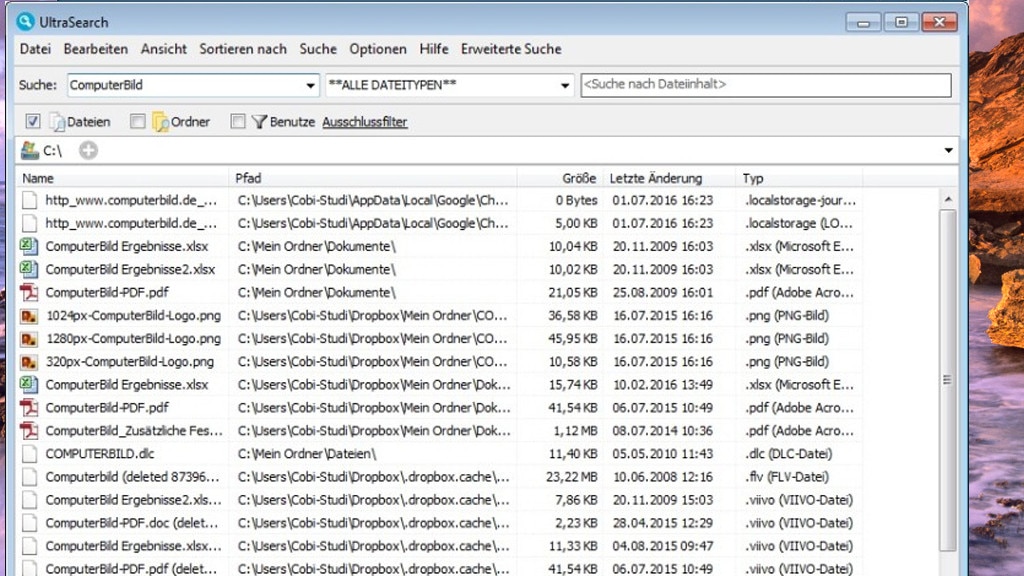Open the Datei menu

35,49
